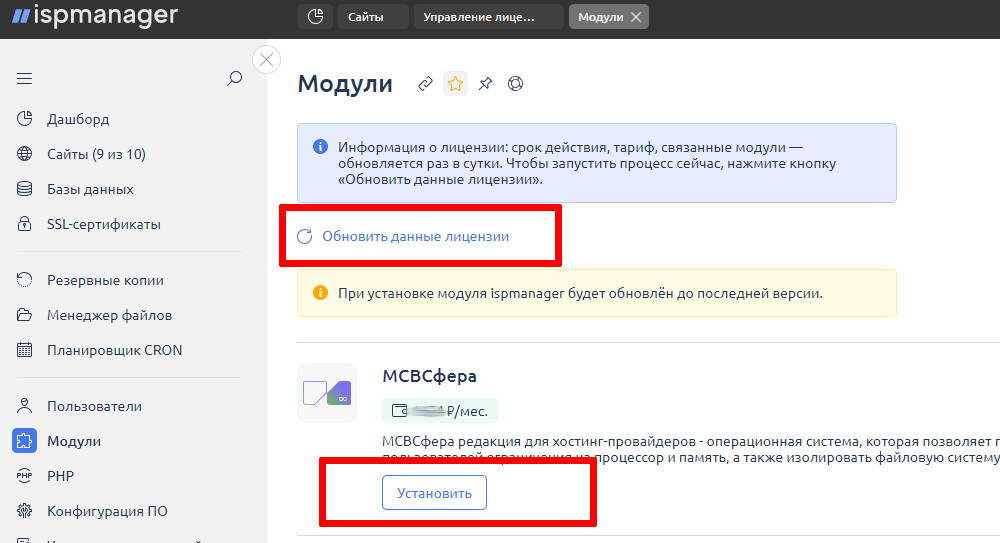The image size is (1000, 543).
Task: Click Обновить данные лицензии link
Action: (414, 237)
